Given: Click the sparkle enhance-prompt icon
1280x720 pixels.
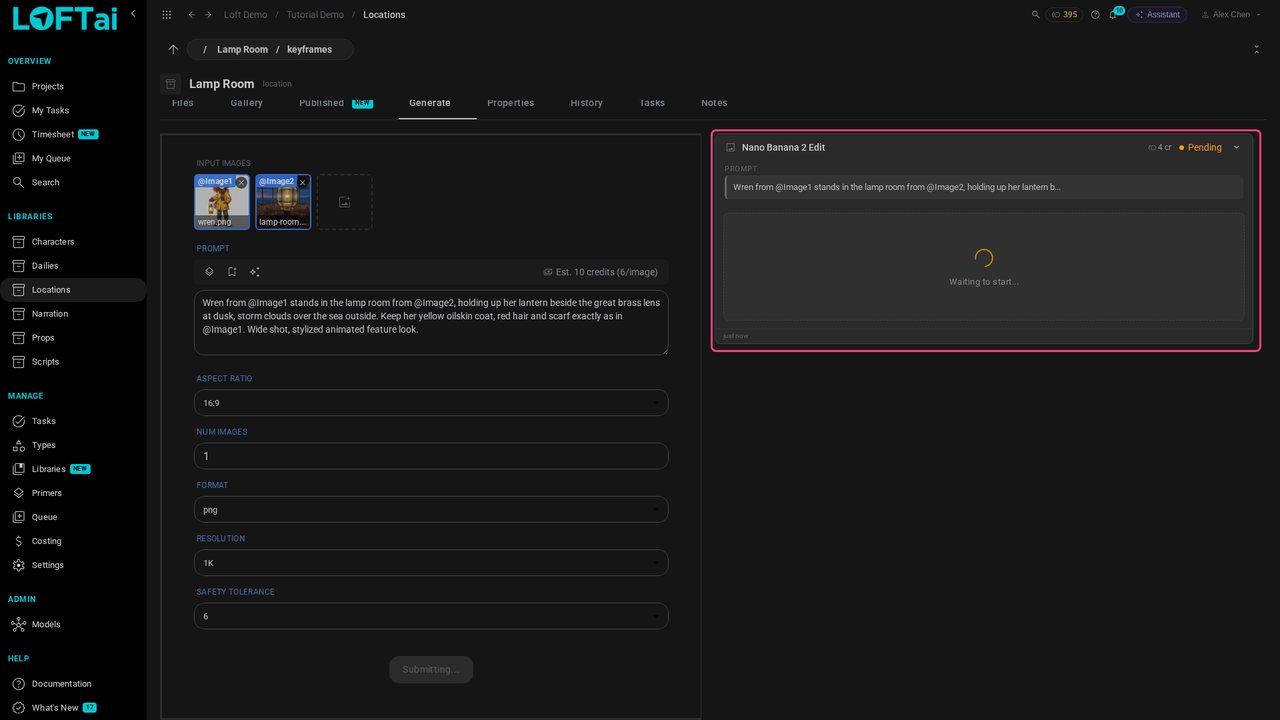Looking at the screenshot, I should (x=255, y=272).
